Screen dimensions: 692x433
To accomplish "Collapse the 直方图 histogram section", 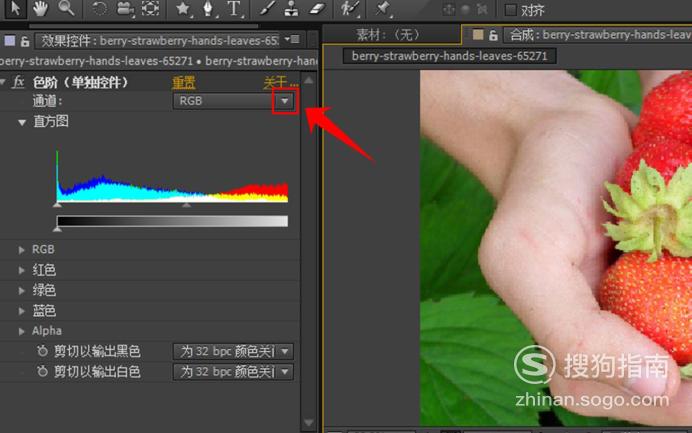I will pos(22,123).
